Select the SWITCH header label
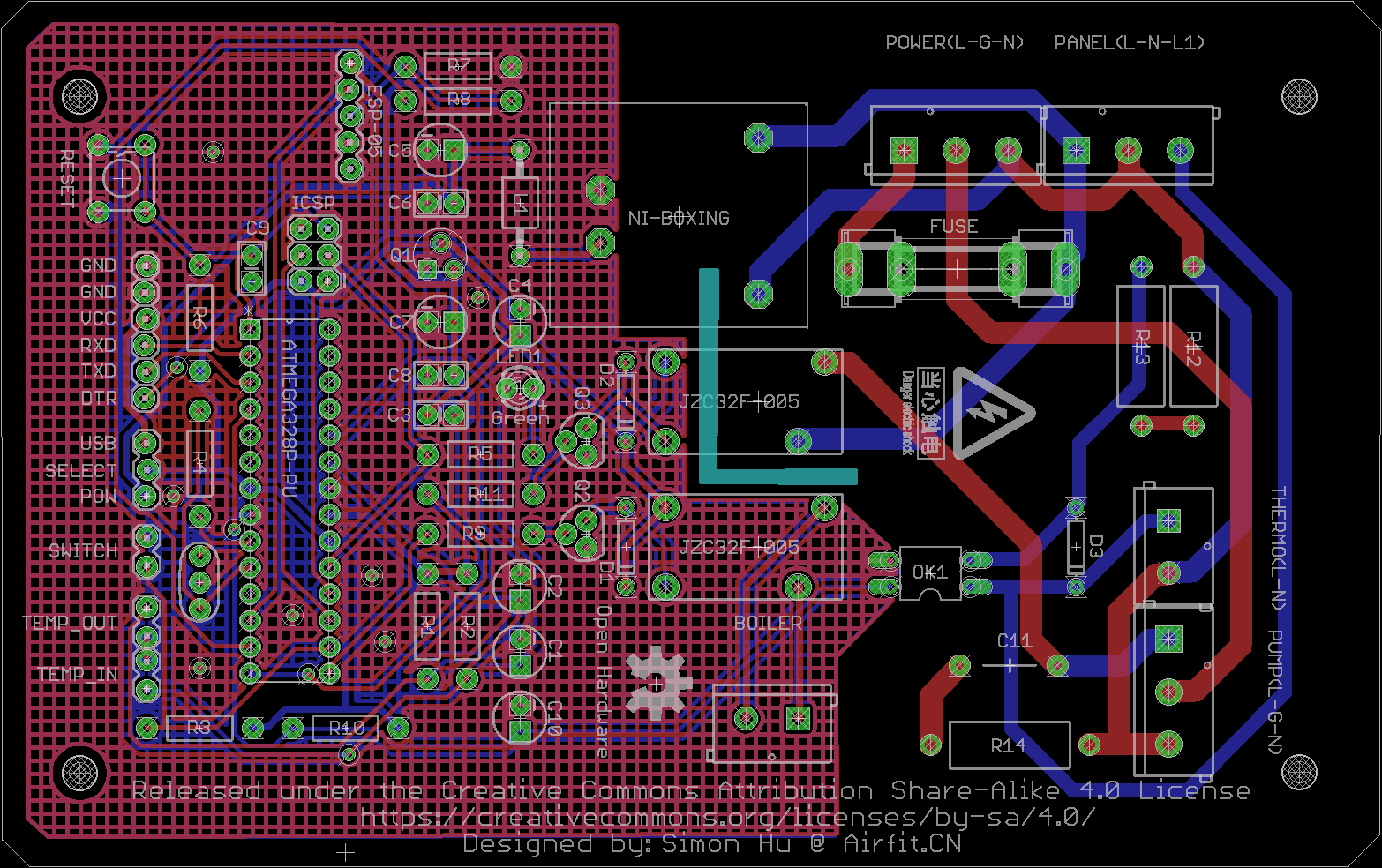The width and height of the screenshot is (1382, 868). coord(83,551)
